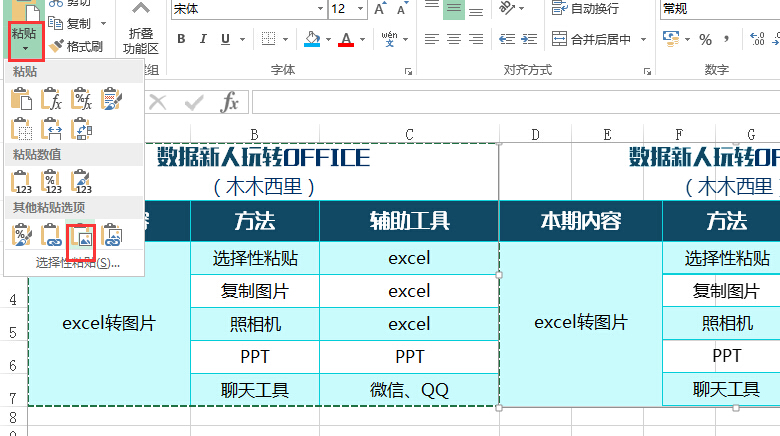Screen dimensions: 780x436
Task: Select the Transpose paste icon
Action: (81, 128)
